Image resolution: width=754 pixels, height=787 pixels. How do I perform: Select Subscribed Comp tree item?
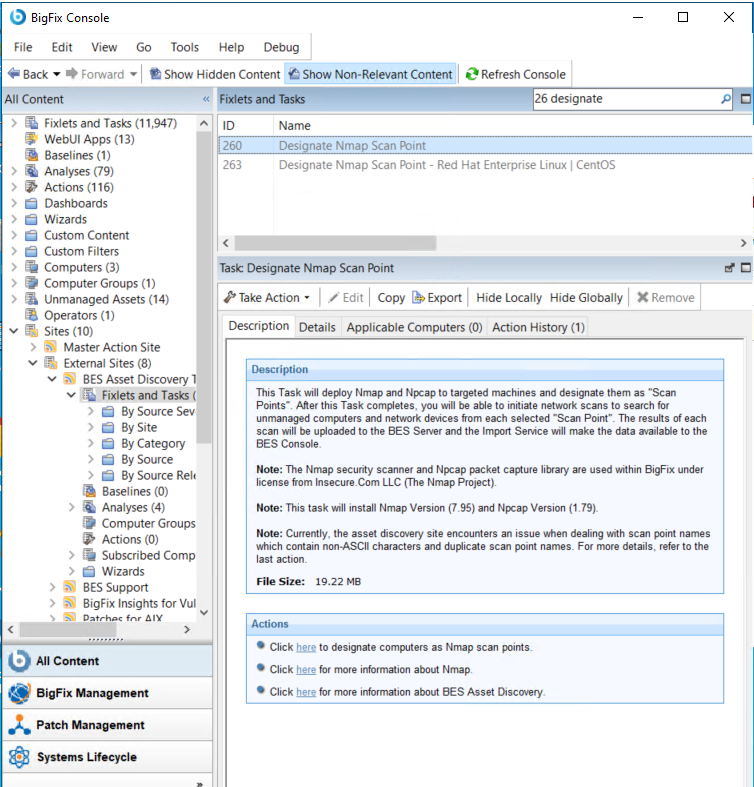pyautogui.click(x=148, y=555)
